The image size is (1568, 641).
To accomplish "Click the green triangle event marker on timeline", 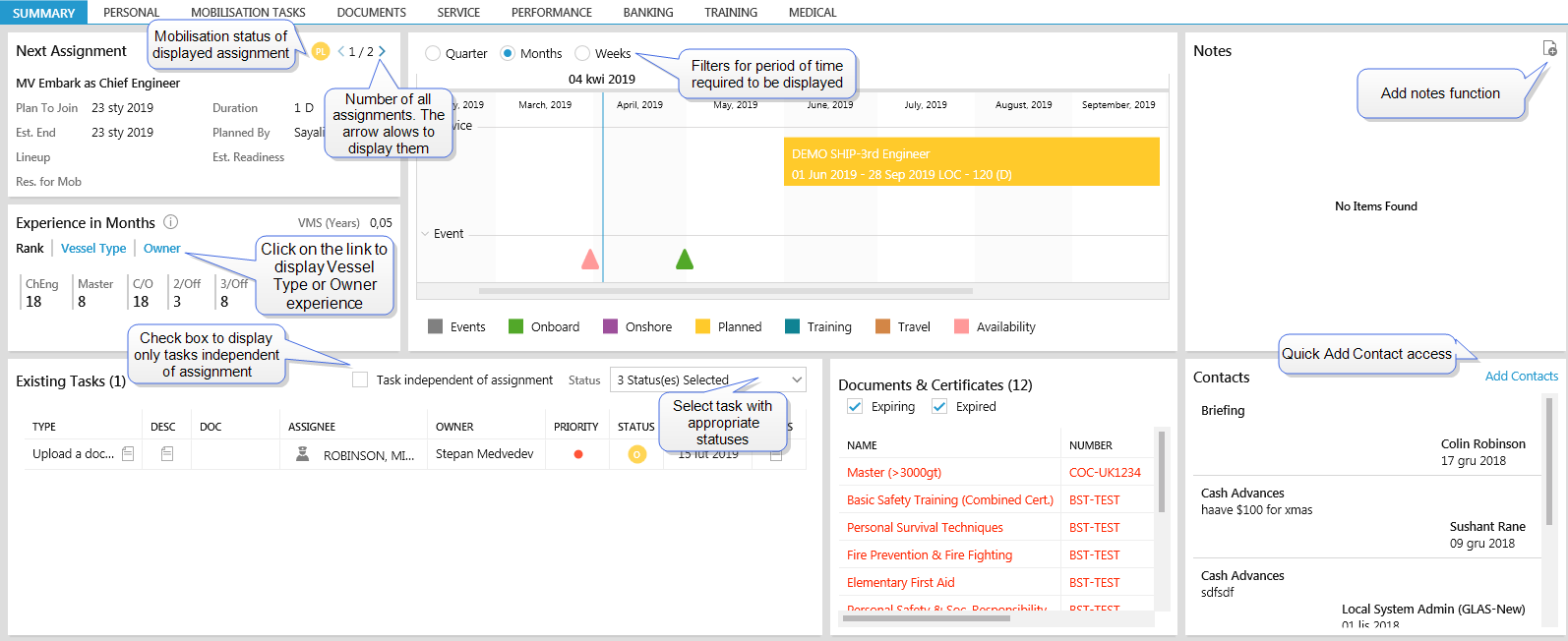I will (685, 260).
